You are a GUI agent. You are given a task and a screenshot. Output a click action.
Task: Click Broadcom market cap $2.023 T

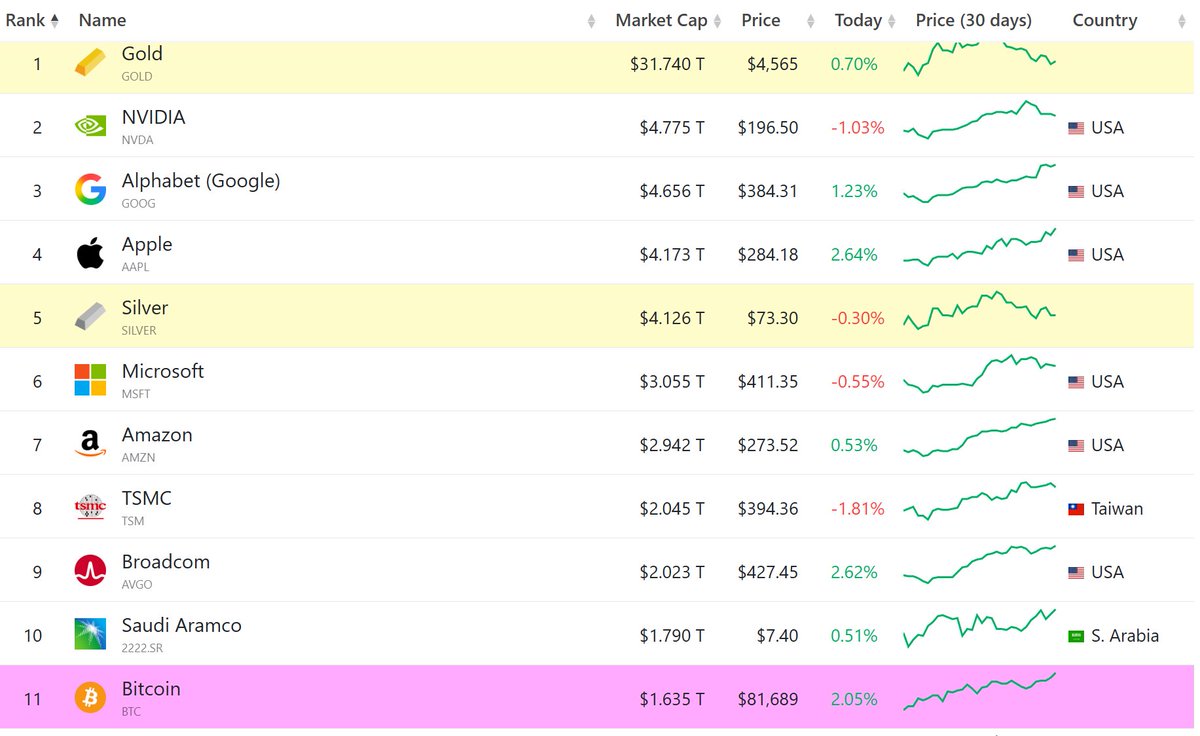672,572
